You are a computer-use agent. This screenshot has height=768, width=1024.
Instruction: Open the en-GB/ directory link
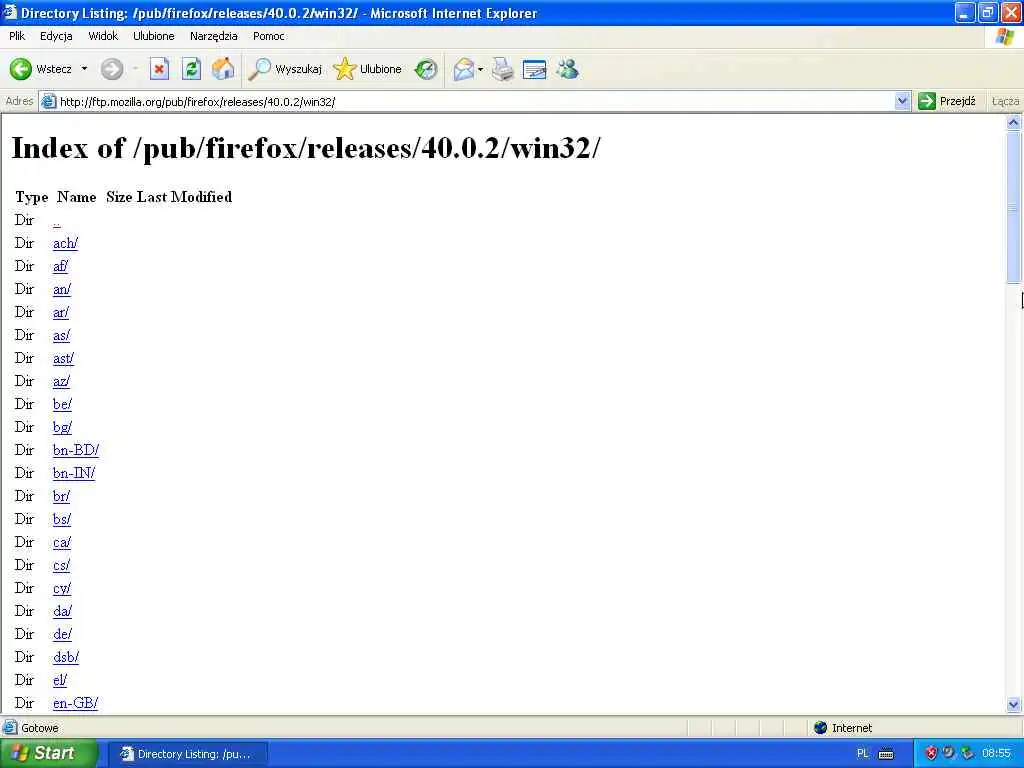point(75,703)
